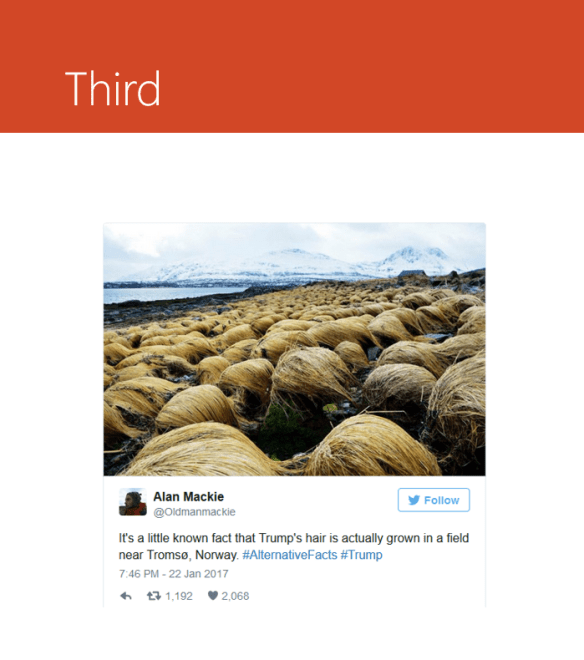
Task: Click the Alan Mackie display name
Action: 188,497
